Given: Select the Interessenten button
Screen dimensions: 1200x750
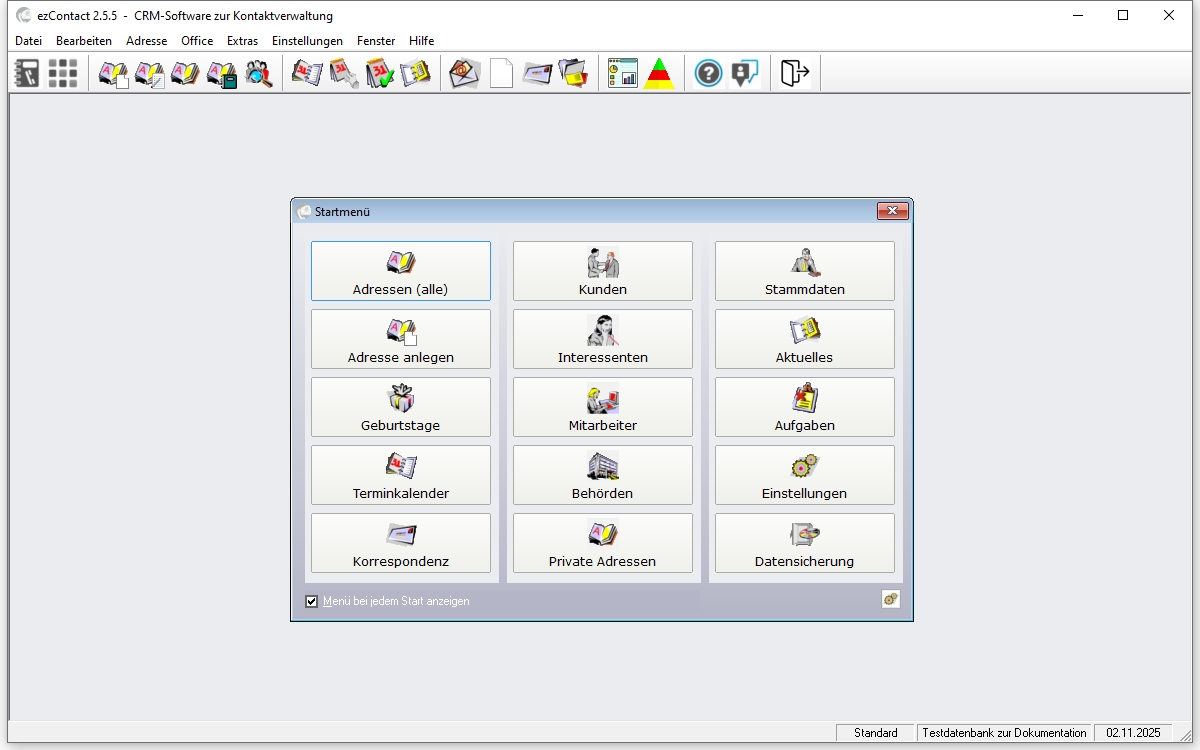Looking at the screenshot, I should coord(603,339).
